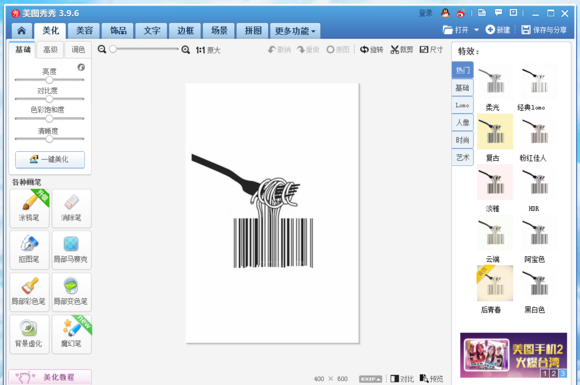Click the 登录 login link
The height and width of the screenshot is (385, 580).
click(426, 13)
